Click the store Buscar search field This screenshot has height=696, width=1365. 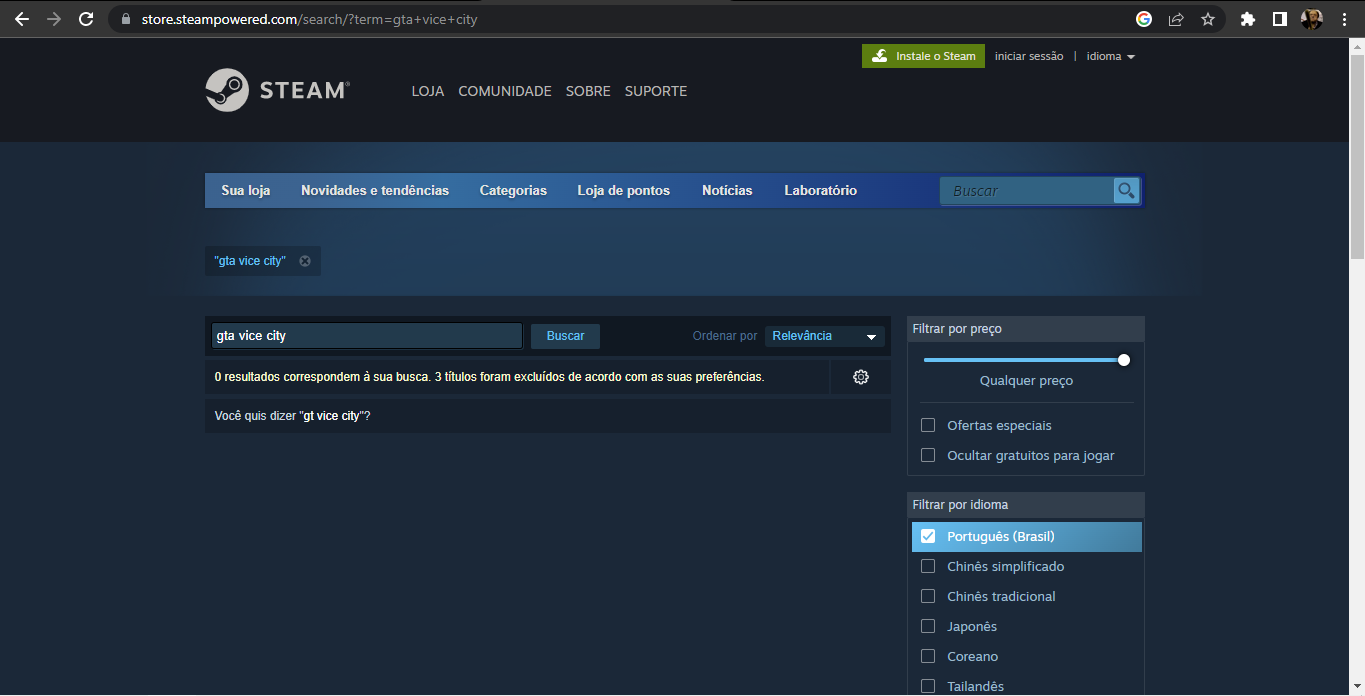[1028, 191]
